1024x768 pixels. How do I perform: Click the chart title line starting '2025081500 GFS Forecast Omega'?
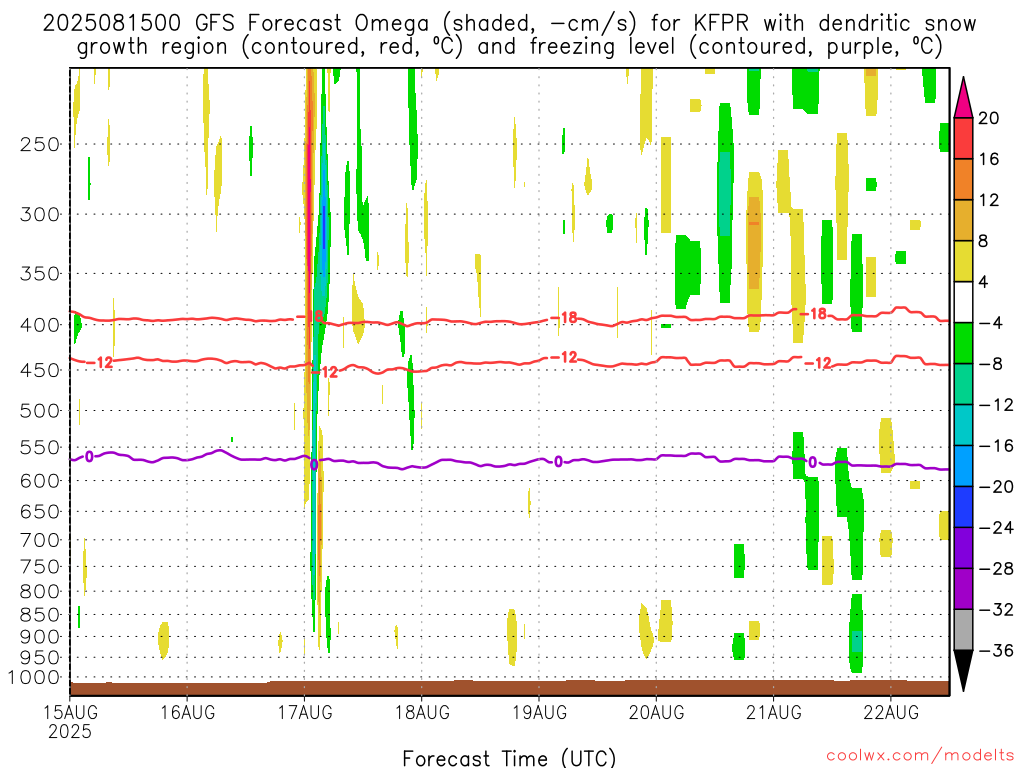(509, 24)
